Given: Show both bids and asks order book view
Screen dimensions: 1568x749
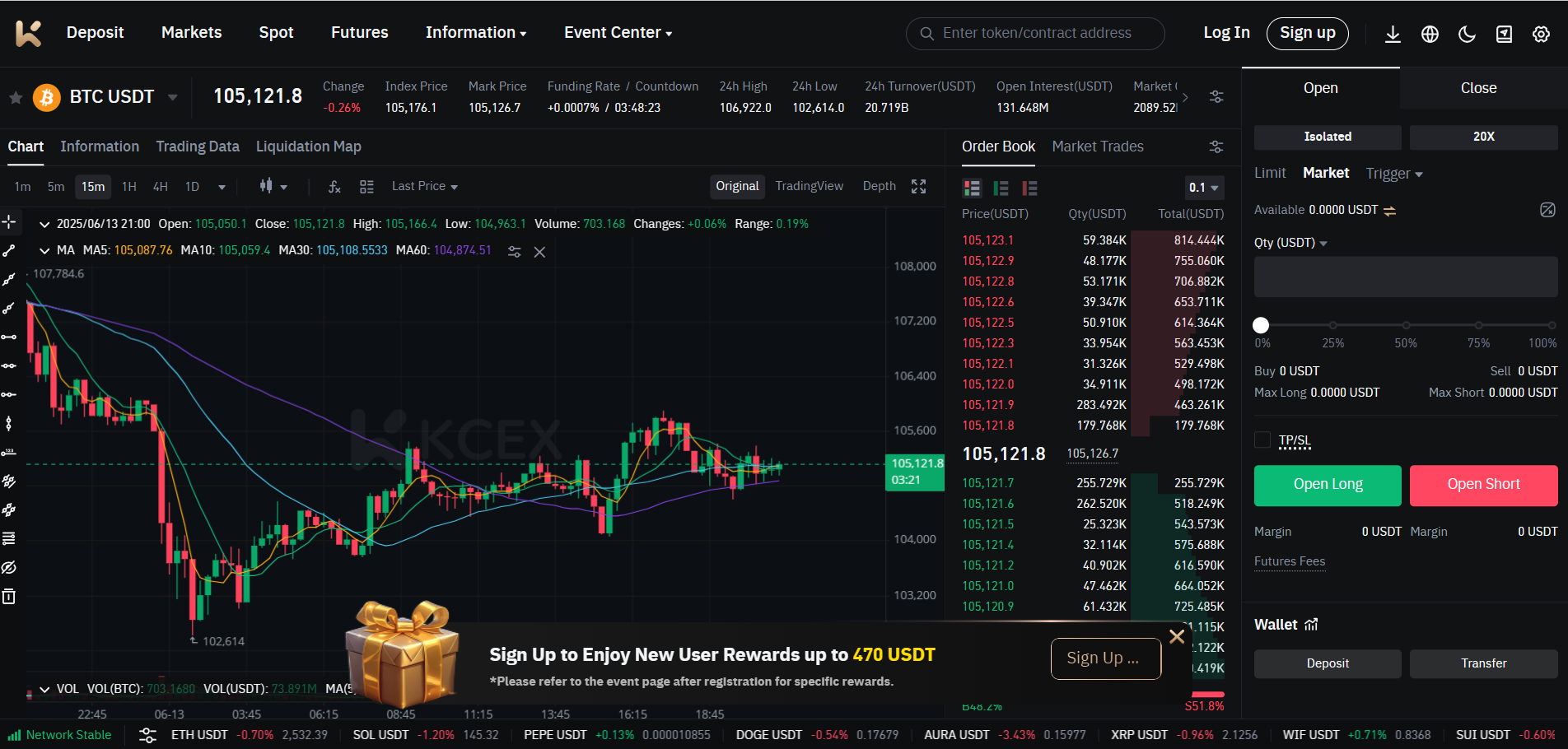Looking at the screenshot, I should tap(972, 188).
